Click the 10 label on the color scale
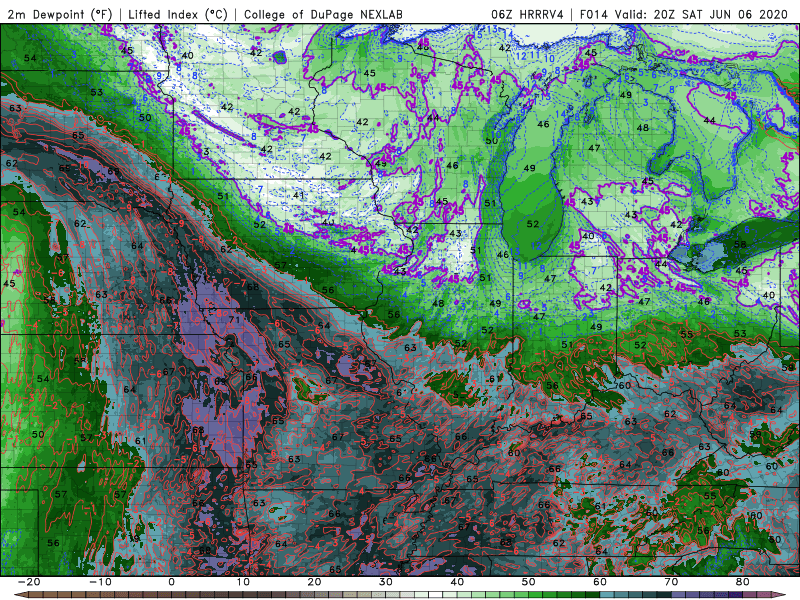The width and height of the screenshot is (800, 600). (x=243, y=582)
